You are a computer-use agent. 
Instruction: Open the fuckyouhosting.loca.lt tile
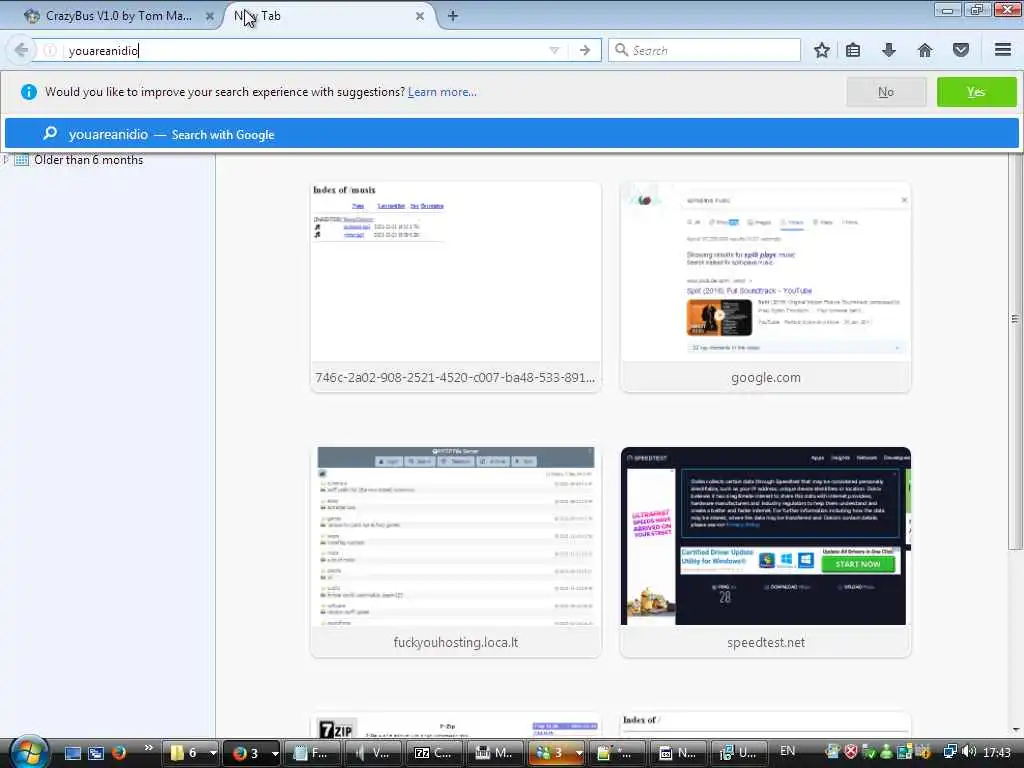tap(456, 552)
